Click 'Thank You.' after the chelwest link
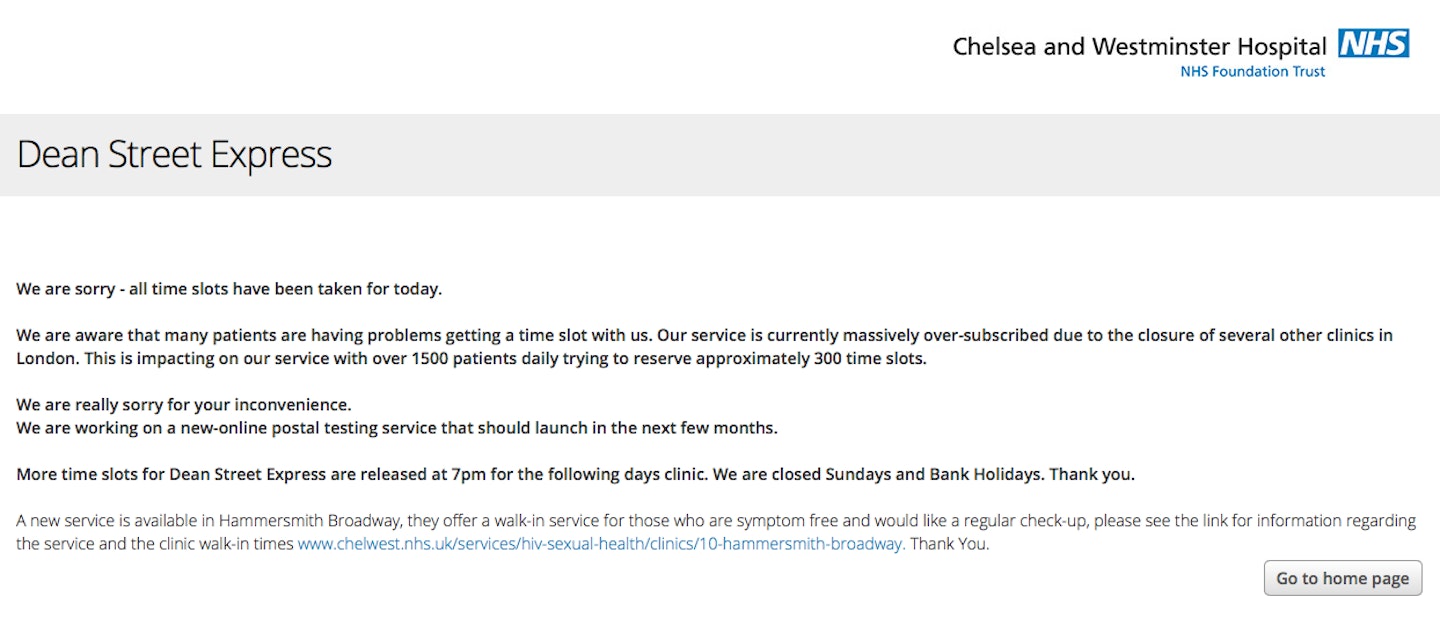Viewport: 1440px width, 633px height. (x=950, y=545)
